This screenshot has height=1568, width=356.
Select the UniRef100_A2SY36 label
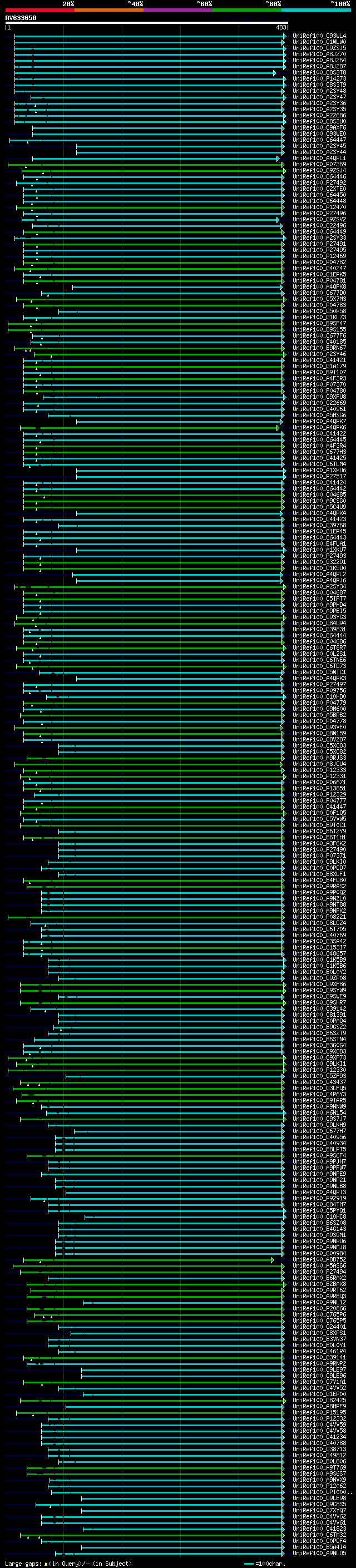tap(319, 103)
